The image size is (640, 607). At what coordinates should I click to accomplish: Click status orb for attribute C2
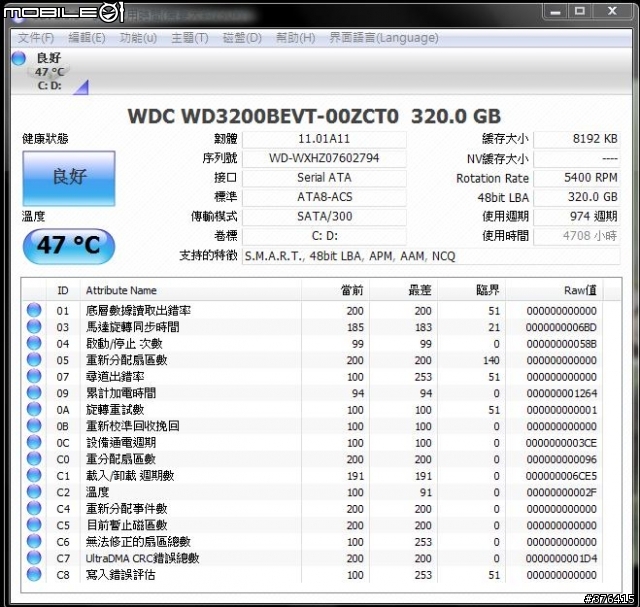pos(34,492)
